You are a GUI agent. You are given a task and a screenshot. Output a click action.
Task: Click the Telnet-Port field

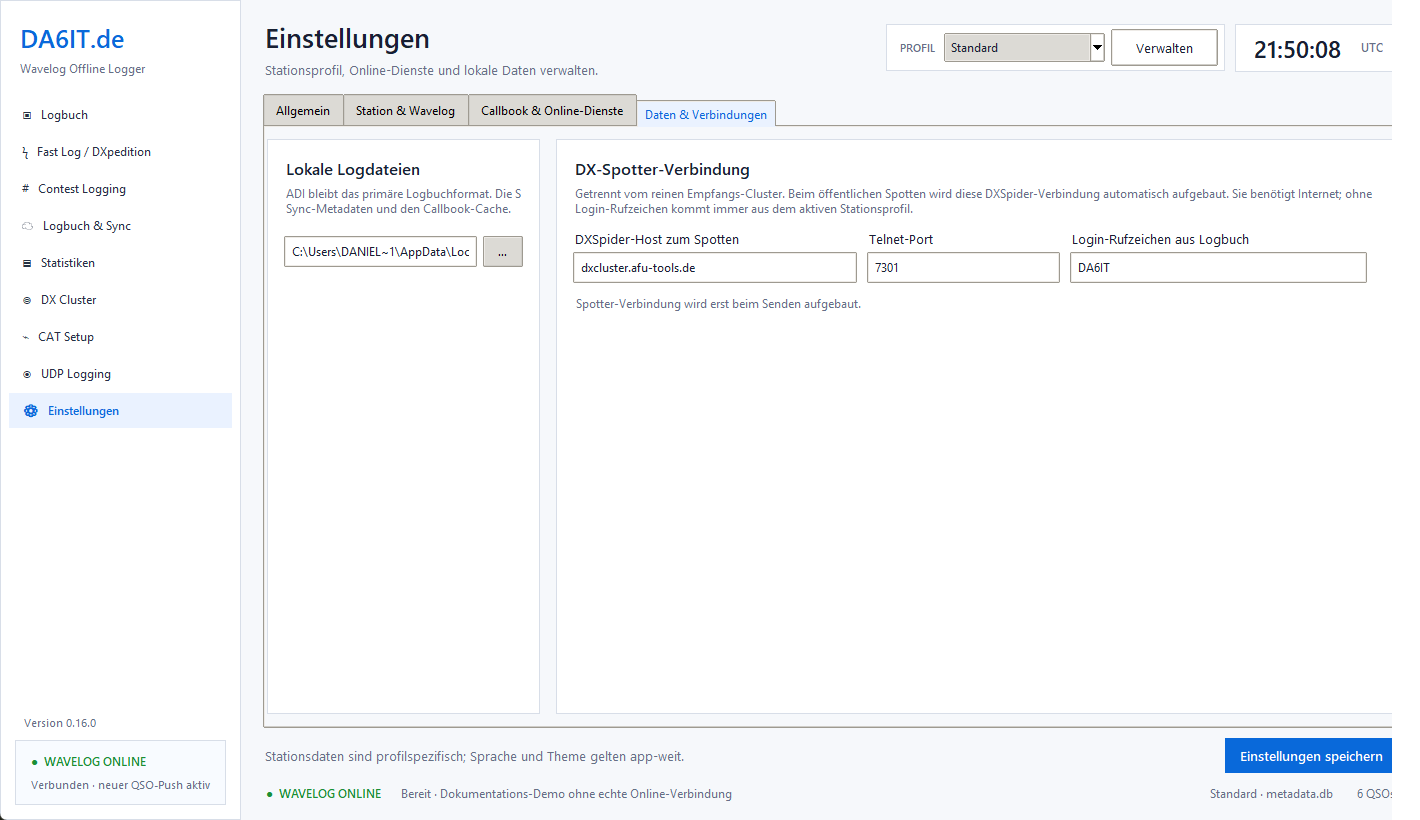pyautogui.click(x=963, y=268)
